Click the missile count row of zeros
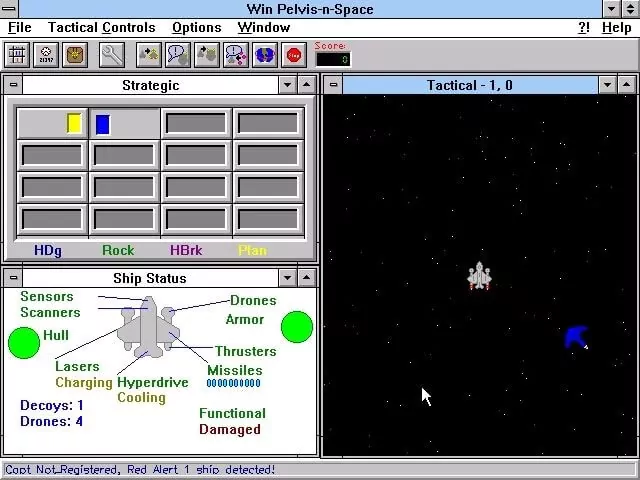Image resolution: width=640 pixels, height=480 pixels. pyautogui.click(x=233, y=383)
